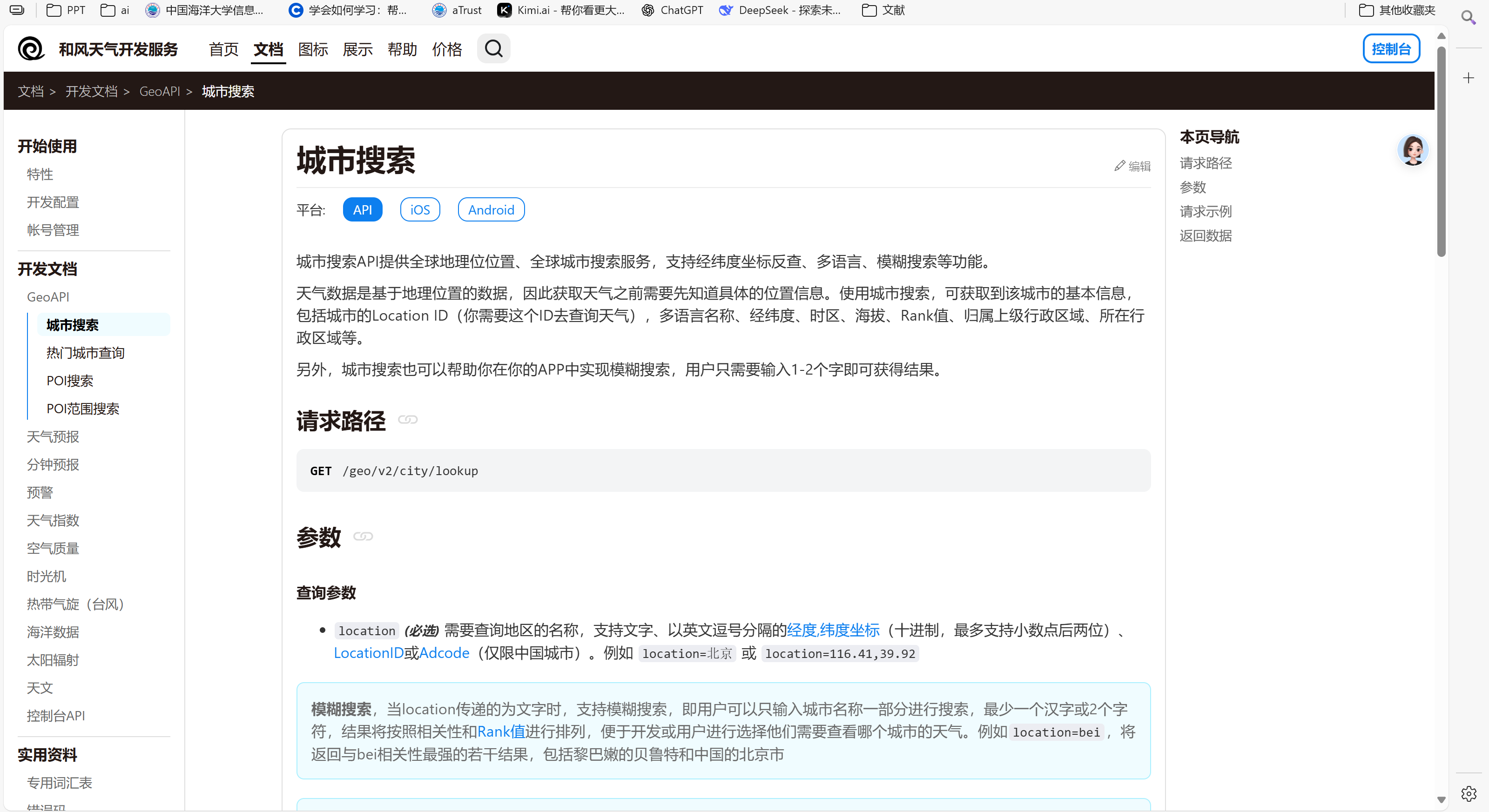Click the QWeather logo icon

[31, 48]
